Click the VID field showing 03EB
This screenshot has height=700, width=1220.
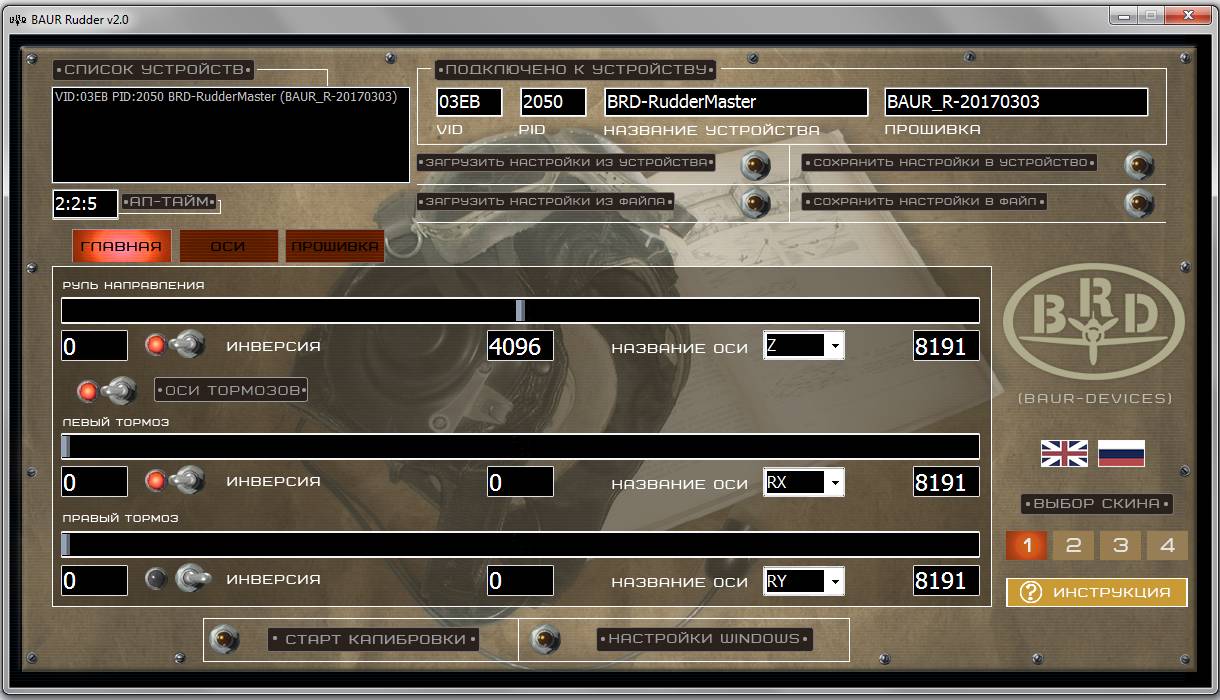tap(469, 102)
